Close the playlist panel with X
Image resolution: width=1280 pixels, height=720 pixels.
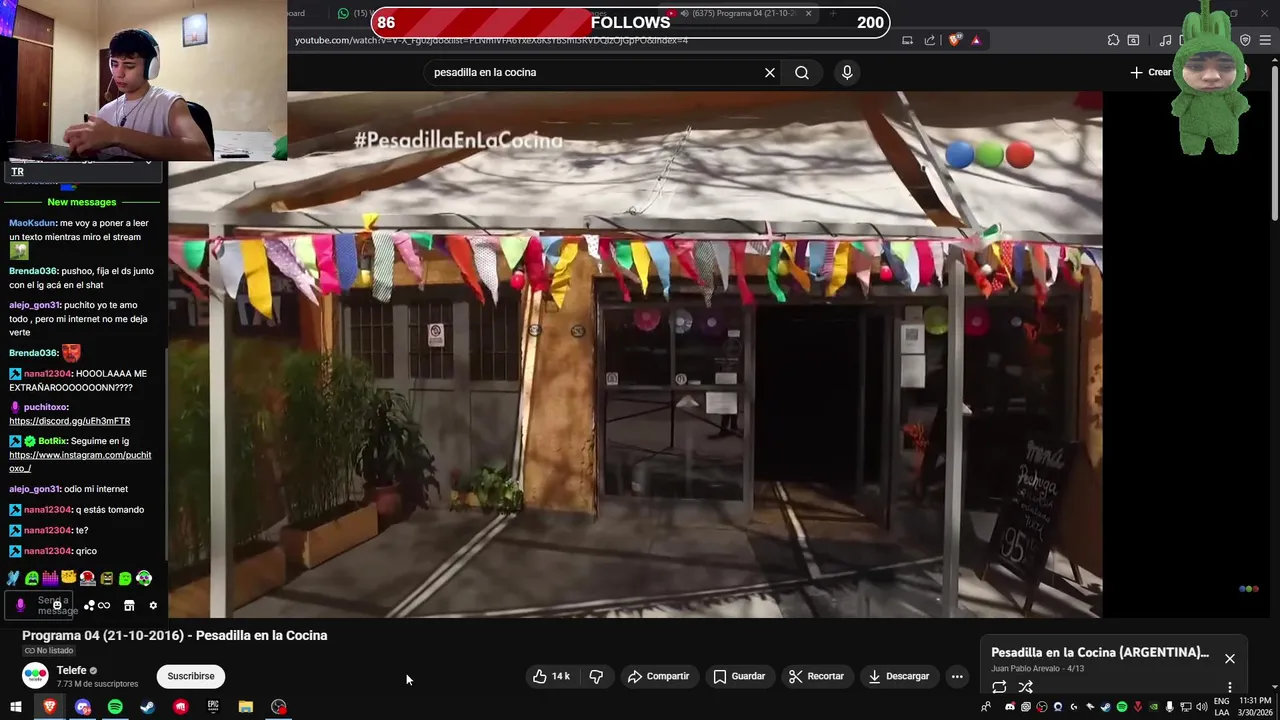pyautogui.click(x=1230, y=658)
